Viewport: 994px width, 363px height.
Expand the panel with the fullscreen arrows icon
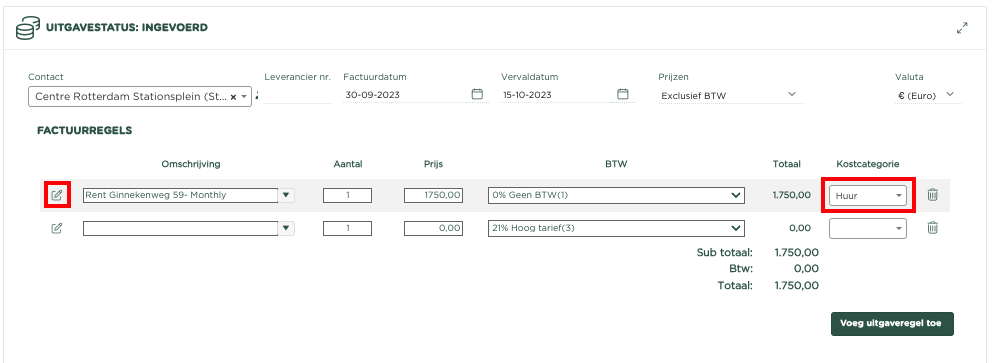(962, 29)
